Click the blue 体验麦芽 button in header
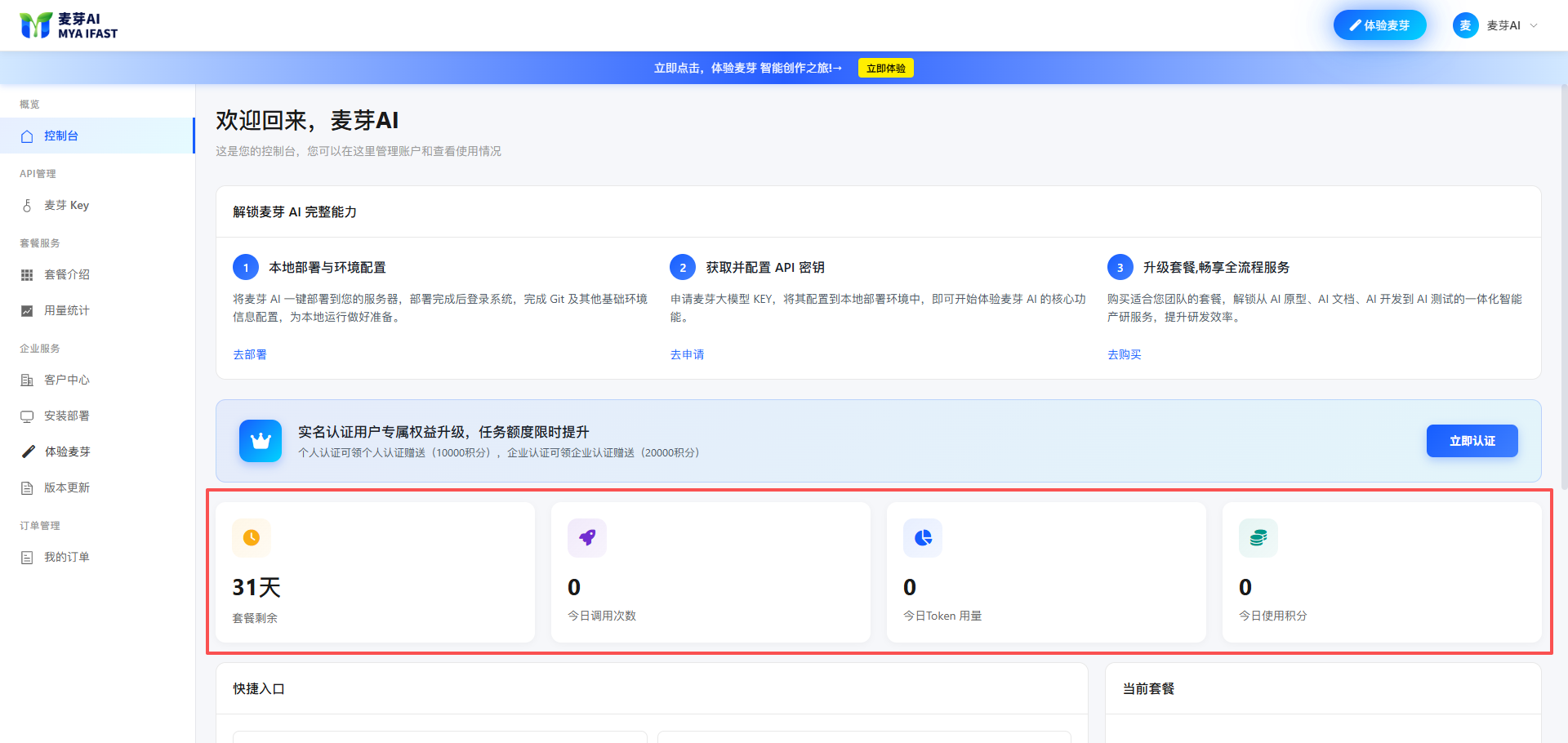 1379,25
